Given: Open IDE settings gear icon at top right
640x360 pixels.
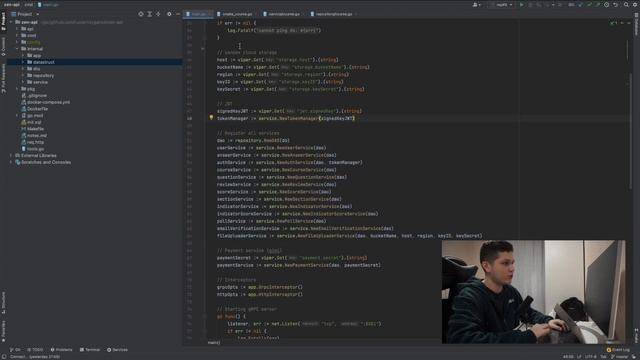Looking at the screenshot, I should pos(635,5).
